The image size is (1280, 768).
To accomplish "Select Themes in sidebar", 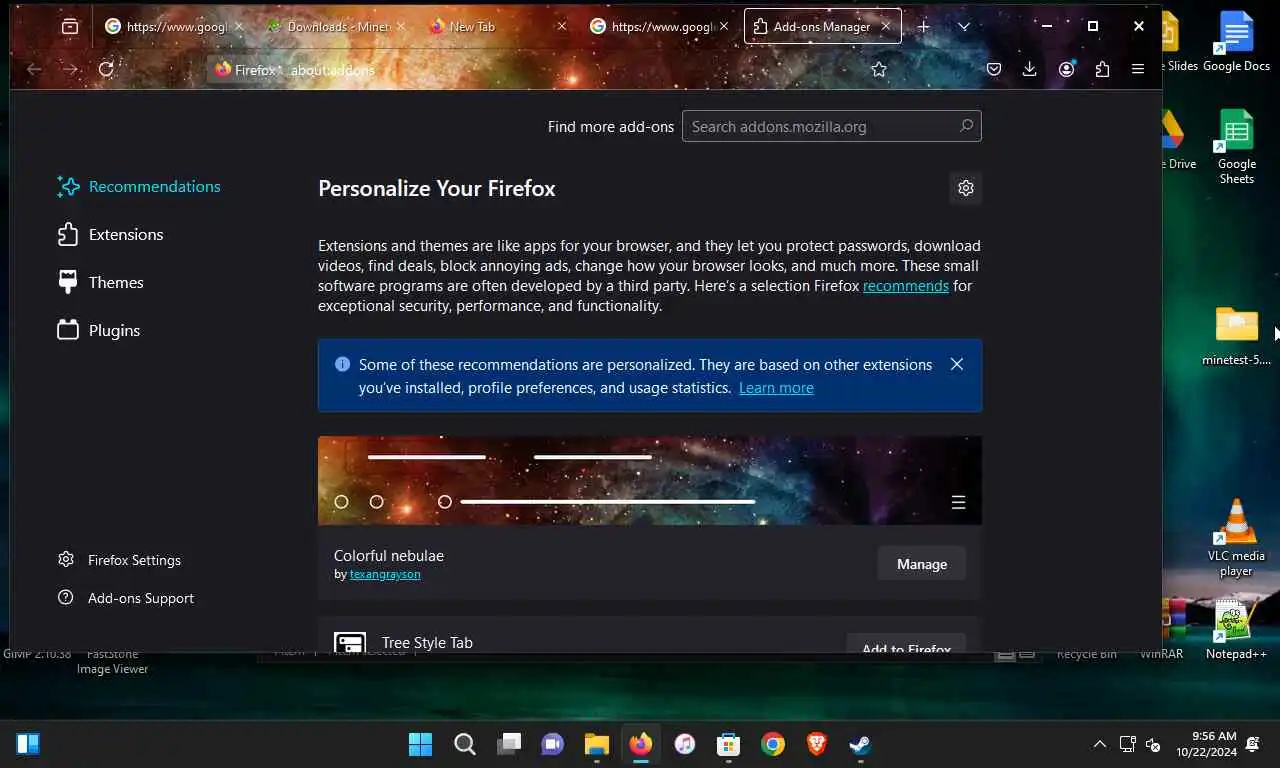I will click(100, 282).
